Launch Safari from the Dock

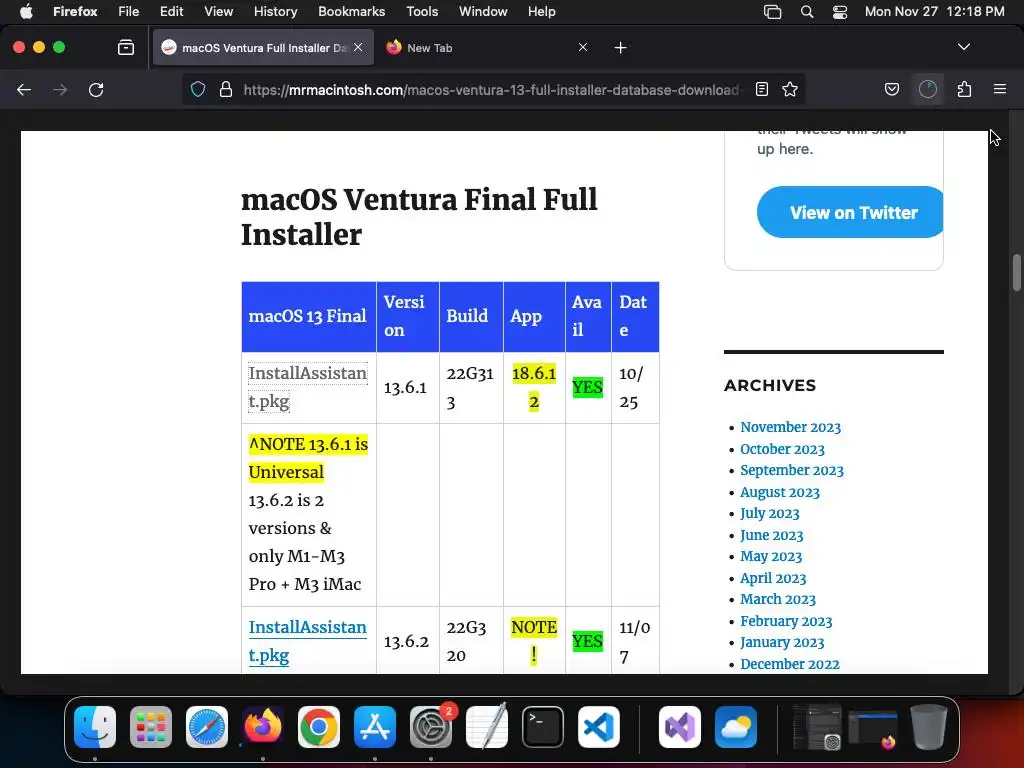pyautogui.click(x=207, y=727)
